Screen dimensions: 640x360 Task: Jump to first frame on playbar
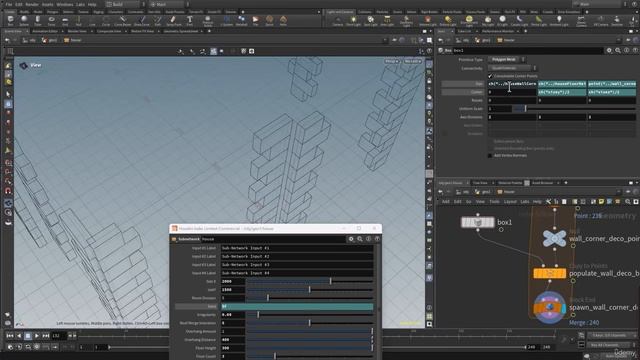click(10, 336)
